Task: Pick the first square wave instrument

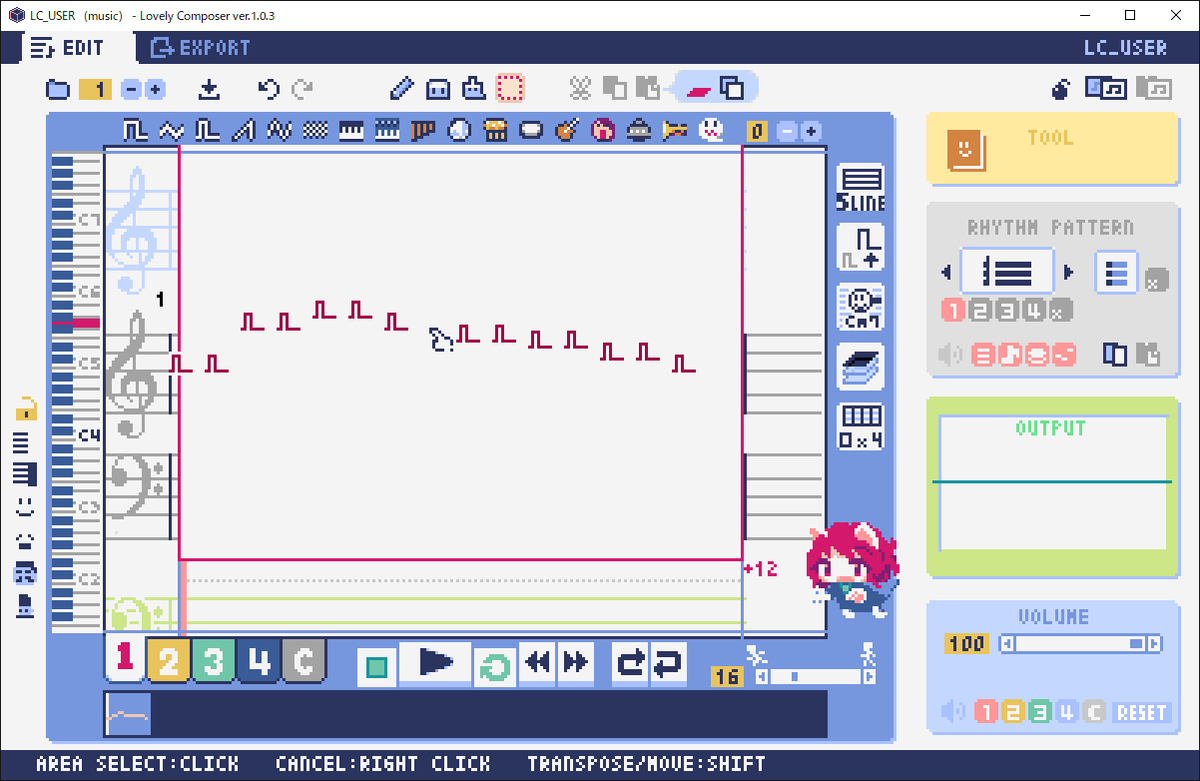Action: pyautogui.click(x=135, y=130)
